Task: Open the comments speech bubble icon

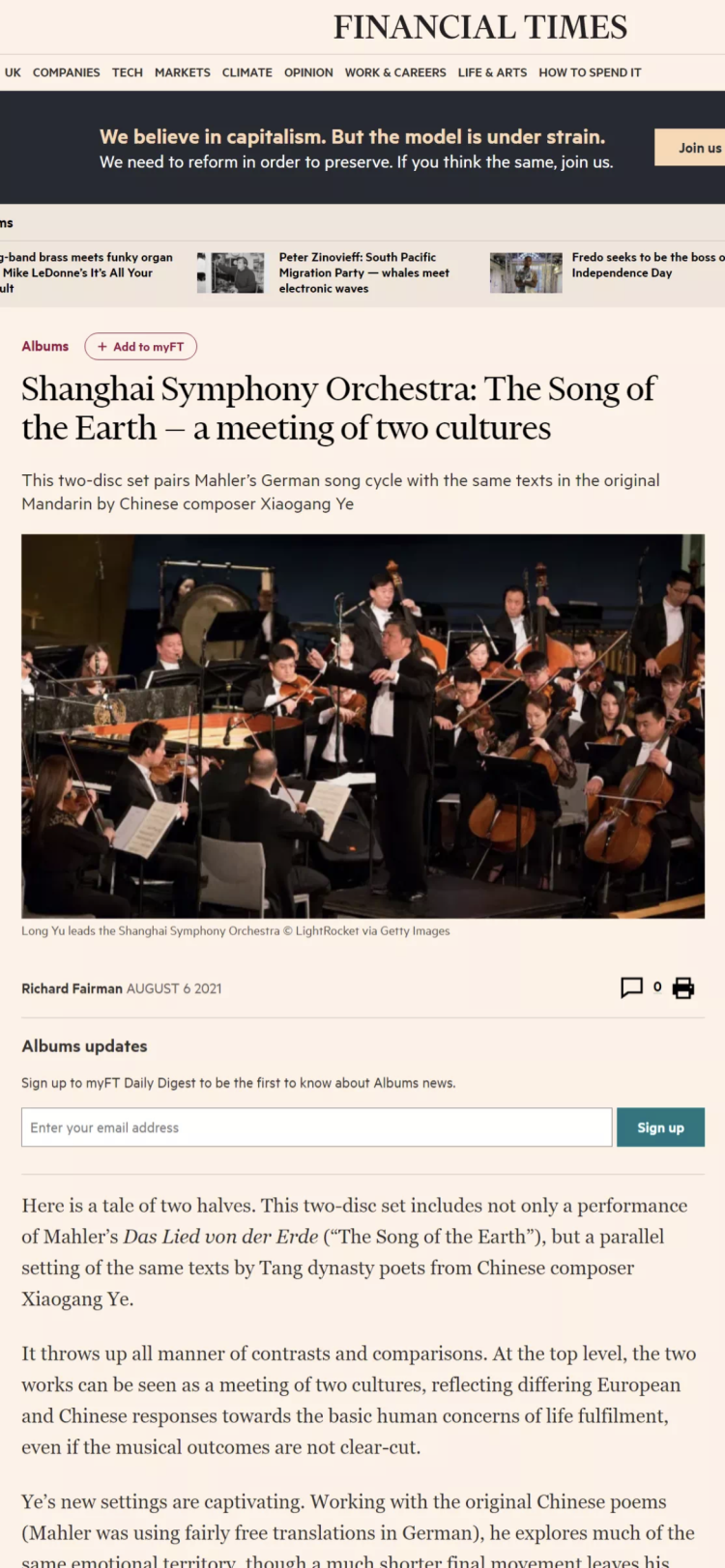Action: [631, 987]
